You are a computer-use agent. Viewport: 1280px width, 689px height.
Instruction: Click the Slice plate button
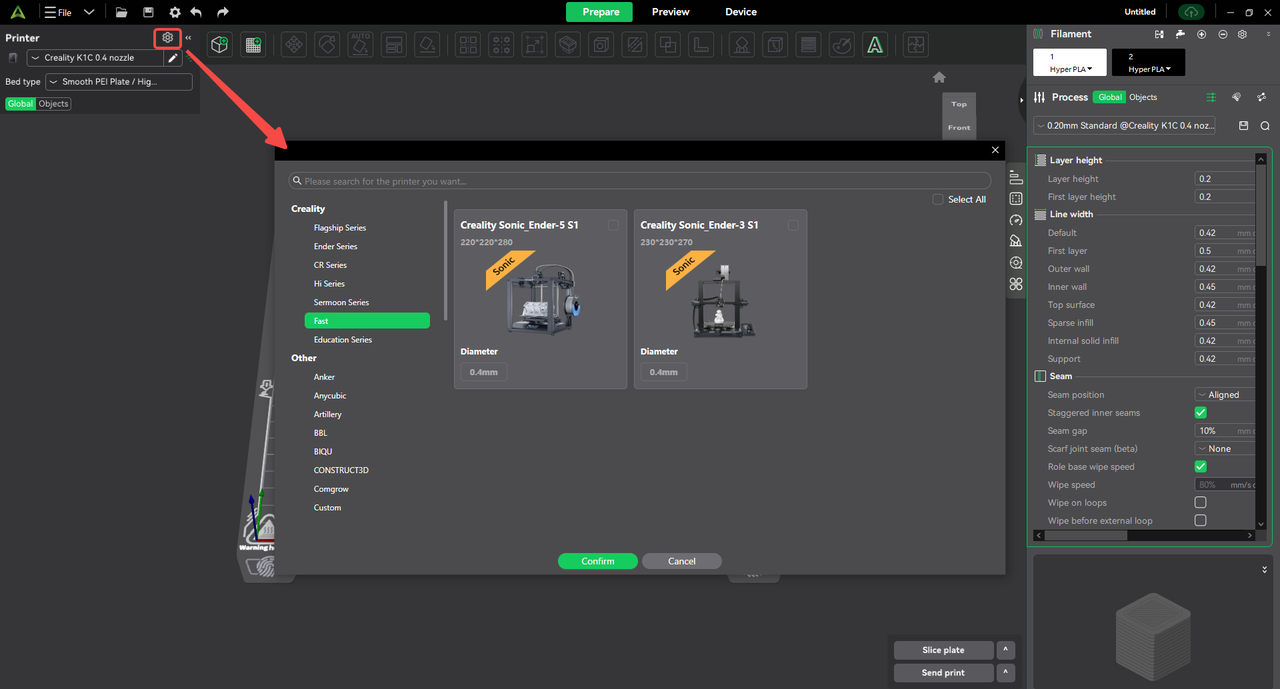[943, 650]
